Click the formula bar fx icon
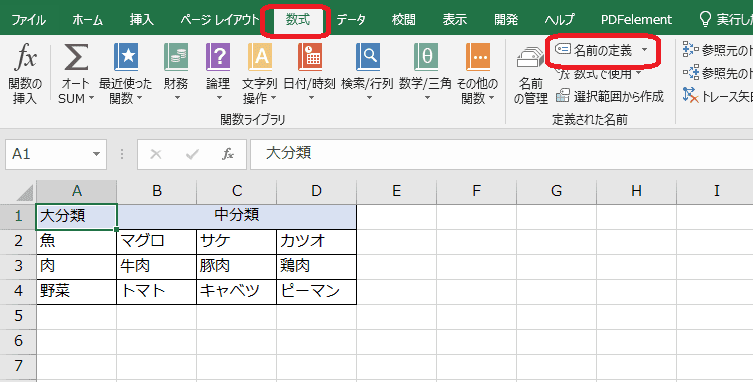The height and width of the screenshot is (382, 753). click(228, 154)
